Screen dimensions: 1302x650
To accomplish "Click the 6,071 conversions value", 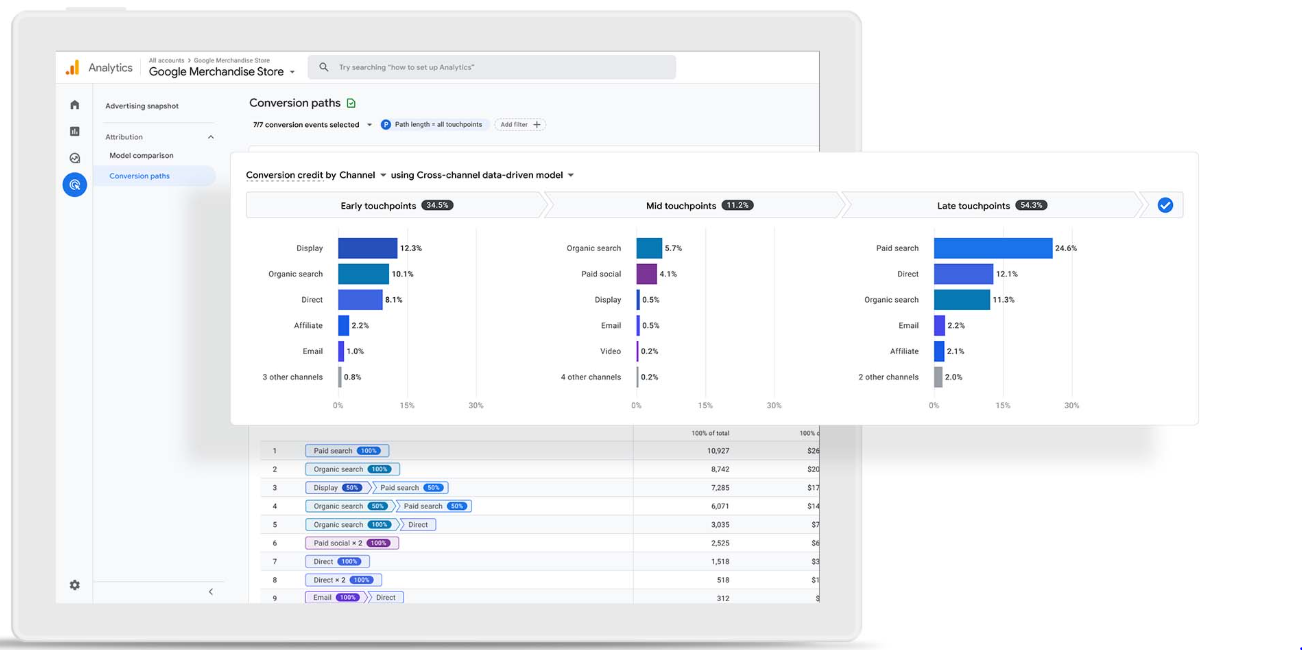I will click(720, 506).
